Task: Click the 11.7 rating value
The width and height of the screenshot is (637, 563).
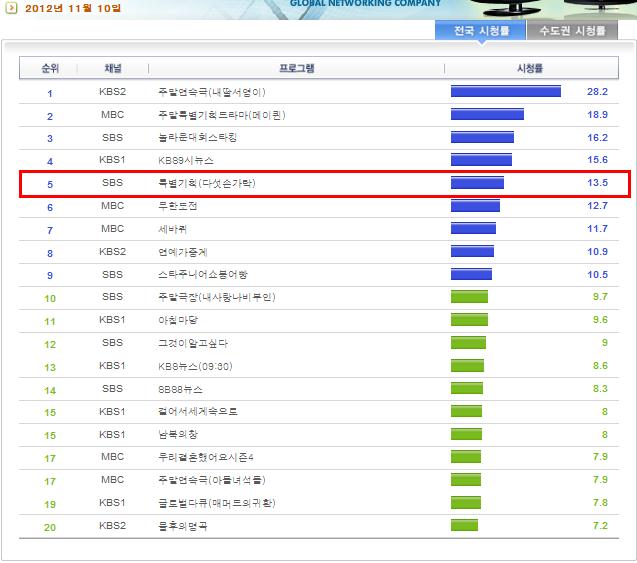Action: click(x=597, y=228)
